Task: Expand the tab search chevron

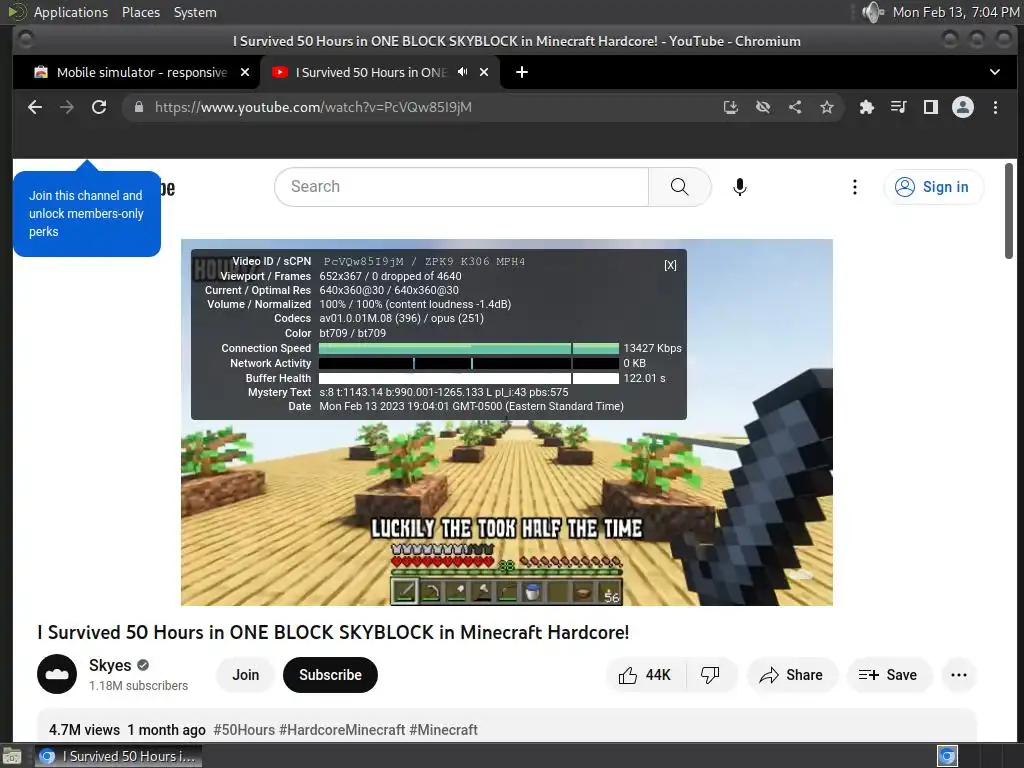Action: pos(995,72)
